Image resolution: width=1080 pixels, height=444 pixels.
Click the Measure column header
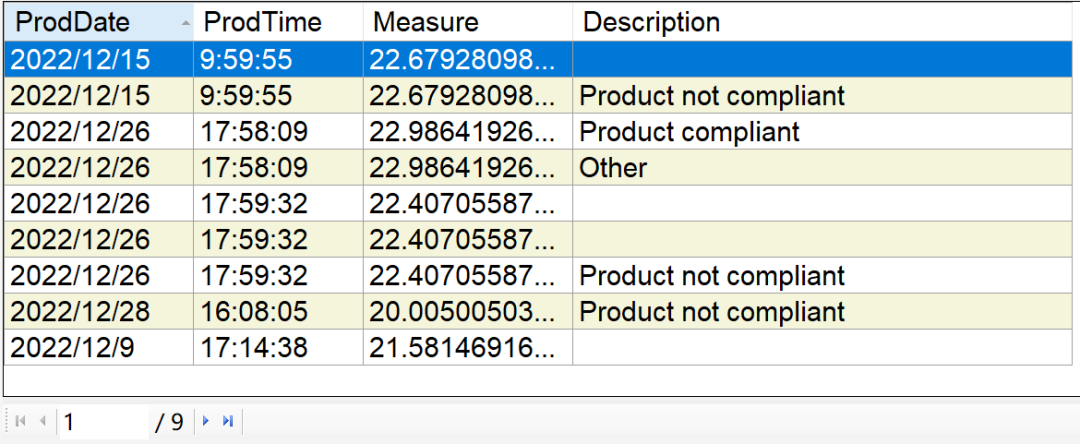(x=424, y=22)
